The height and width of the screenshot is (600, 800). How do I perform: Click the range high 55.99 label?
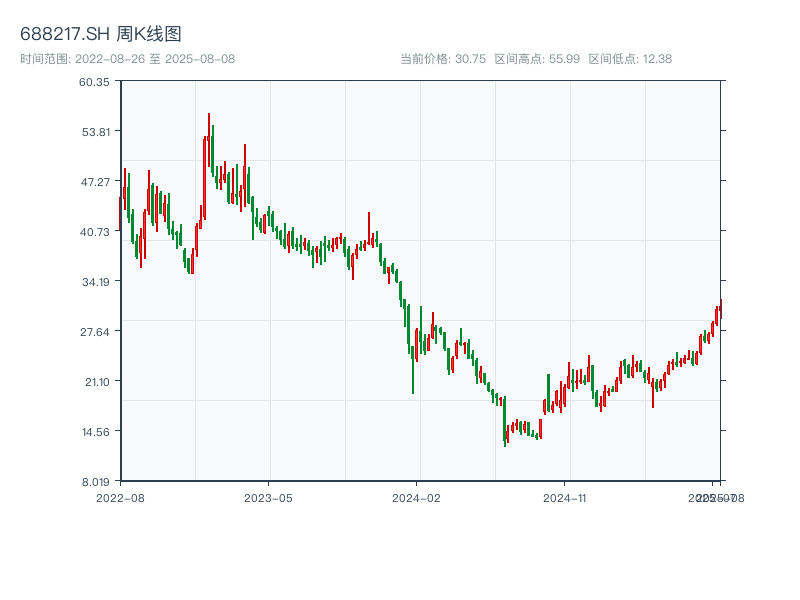point(537,59)
